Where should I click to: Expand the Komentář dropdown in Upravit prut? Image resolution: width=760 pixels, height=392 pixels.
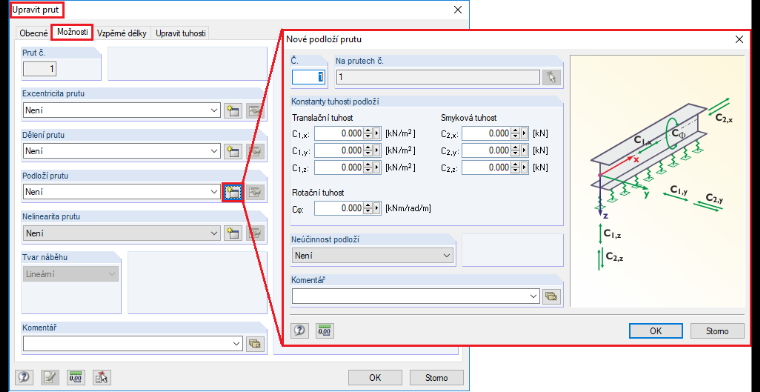click(236, 344)
